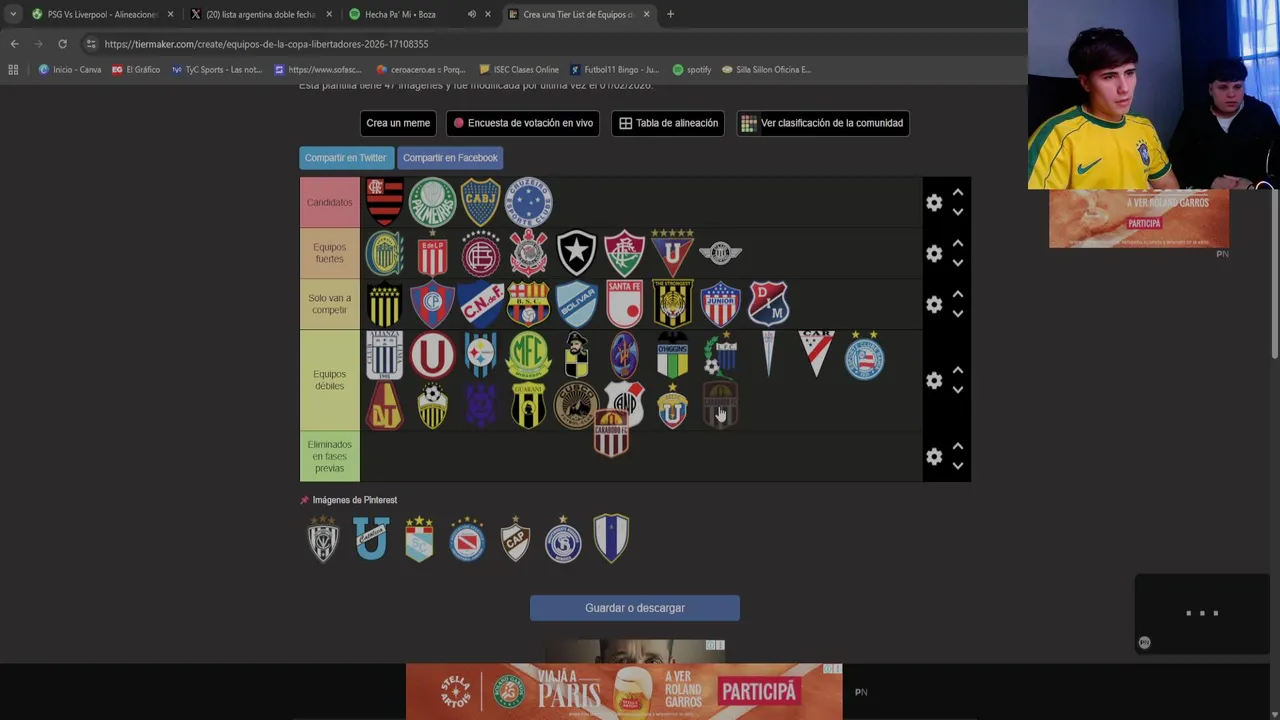The width and height of the screenshot is (1280, 720).
Task: Click the Bolivar light-blue crest
Action: pos(576,304)
